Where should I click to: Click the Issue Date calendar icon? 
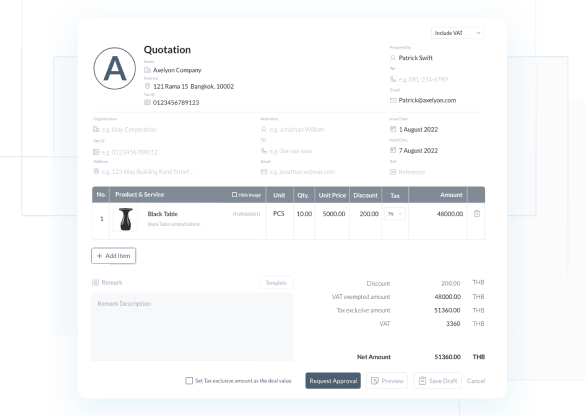tap(393, 129)
